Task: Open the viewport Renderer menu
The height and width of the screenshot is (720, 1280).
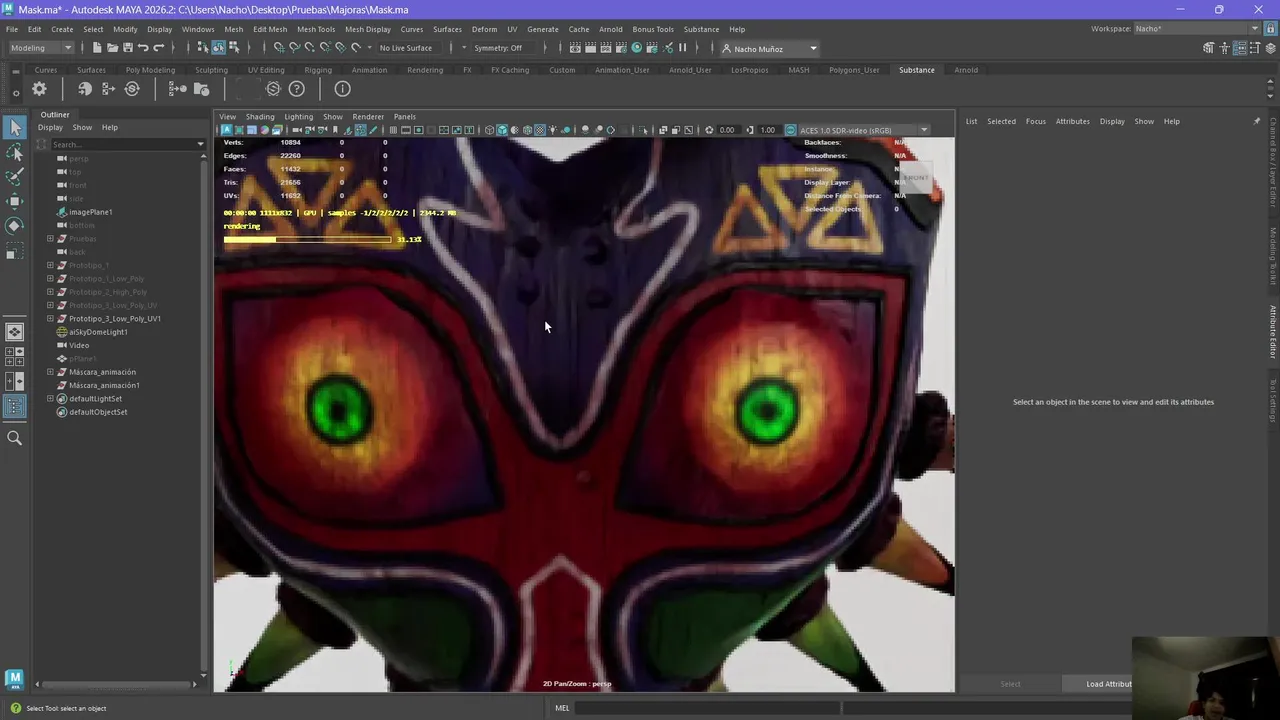Action: coord(368,117)
